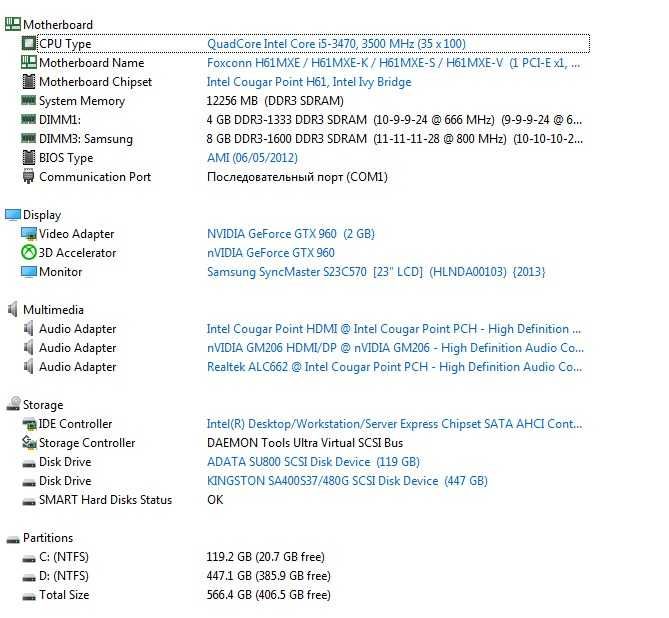The image size is (669, 618).
Task: Click speaker icon of nVIDIA GM206 audio adapter
Action: [x=29, y=347]
